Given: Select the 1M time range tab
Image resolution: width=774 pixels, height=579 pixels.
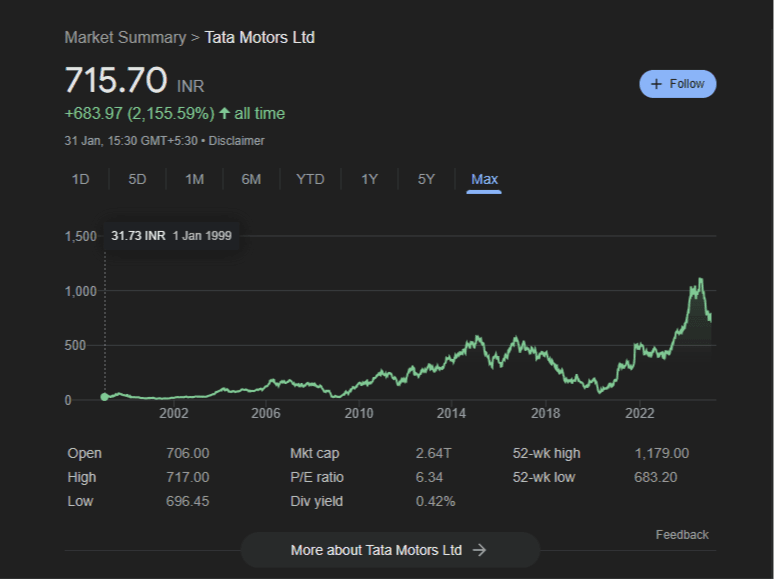Looking at the screenshot, I should (194, 179).
